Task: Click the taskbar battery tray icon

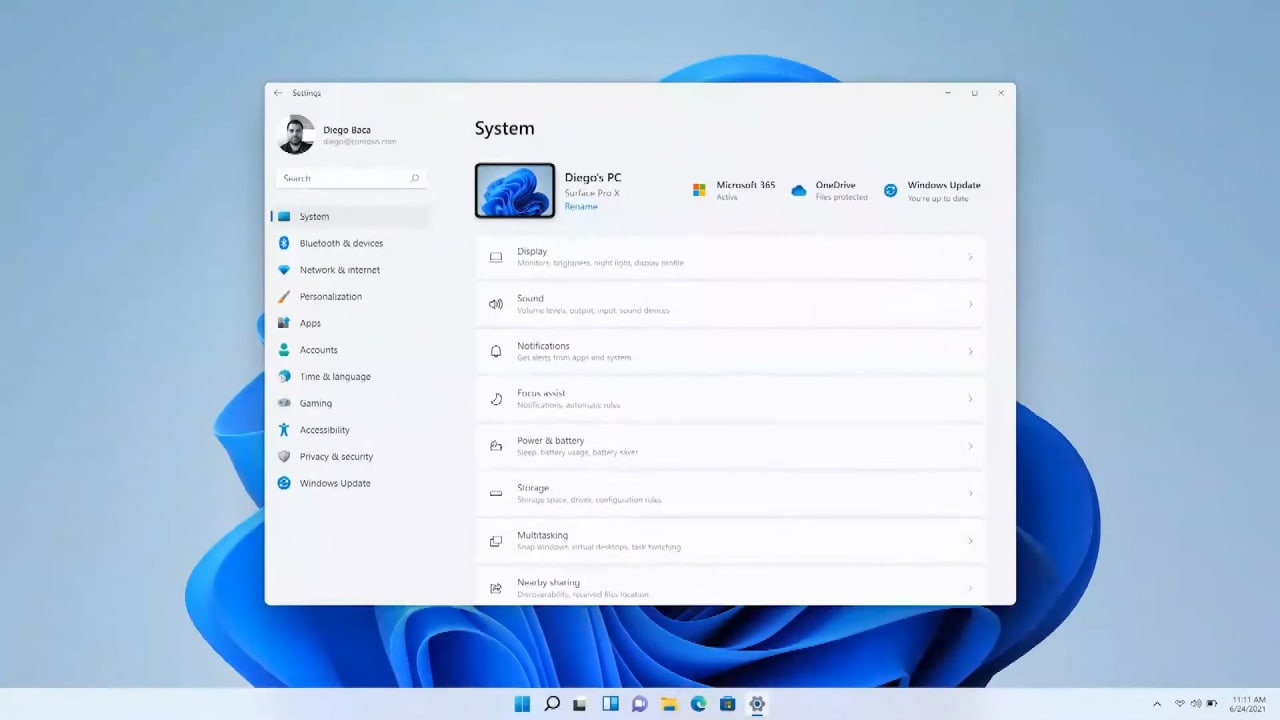Action: point(1212,704)
